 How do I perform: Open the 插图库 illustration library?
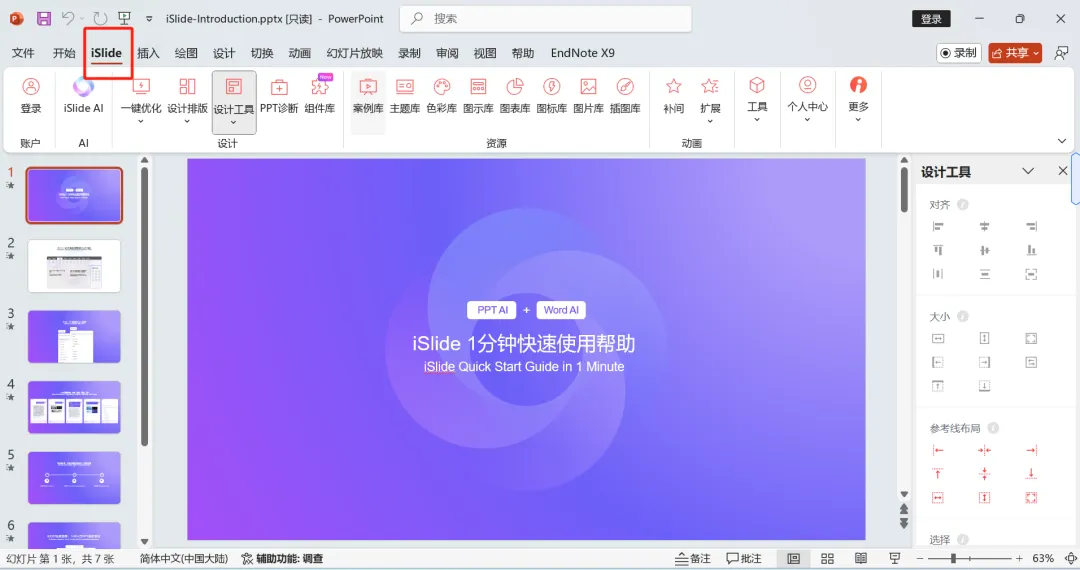click(x=625, y=95)
